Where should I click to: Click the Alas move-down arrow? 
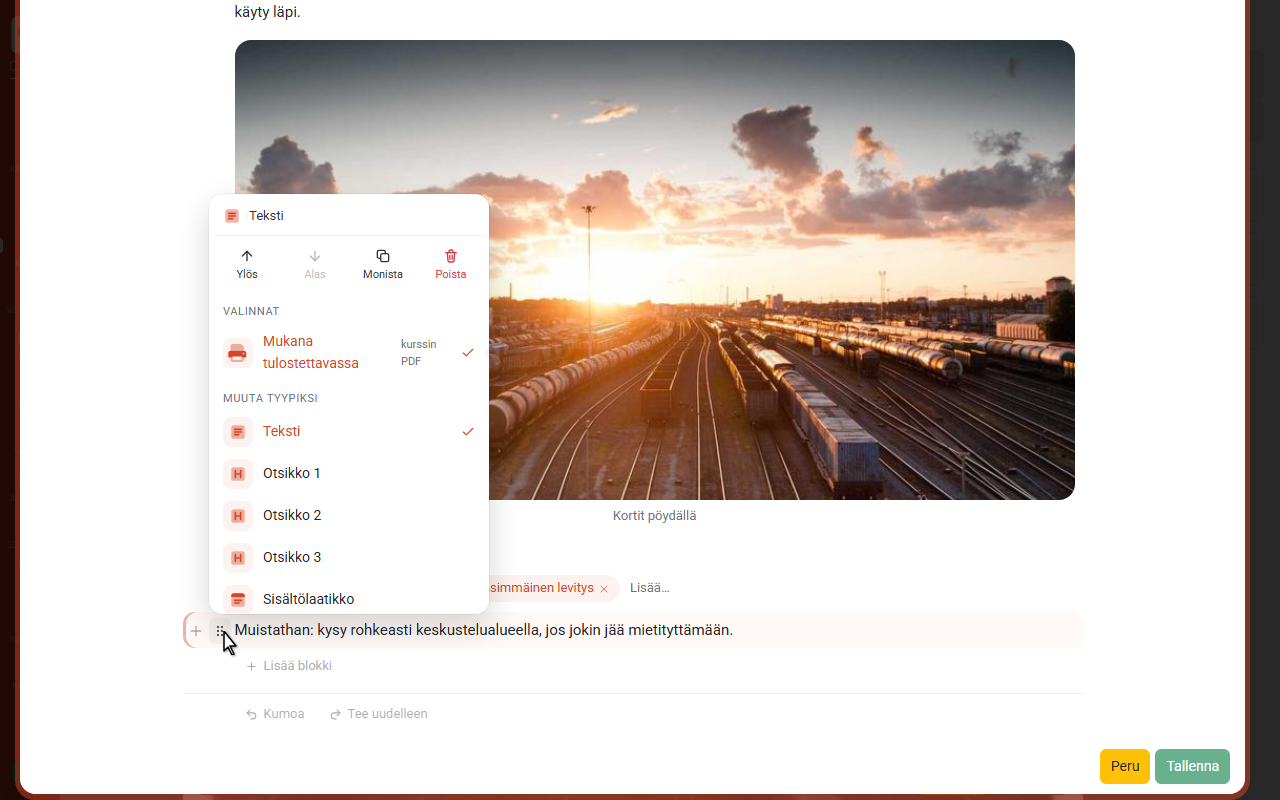click(315, 265)
